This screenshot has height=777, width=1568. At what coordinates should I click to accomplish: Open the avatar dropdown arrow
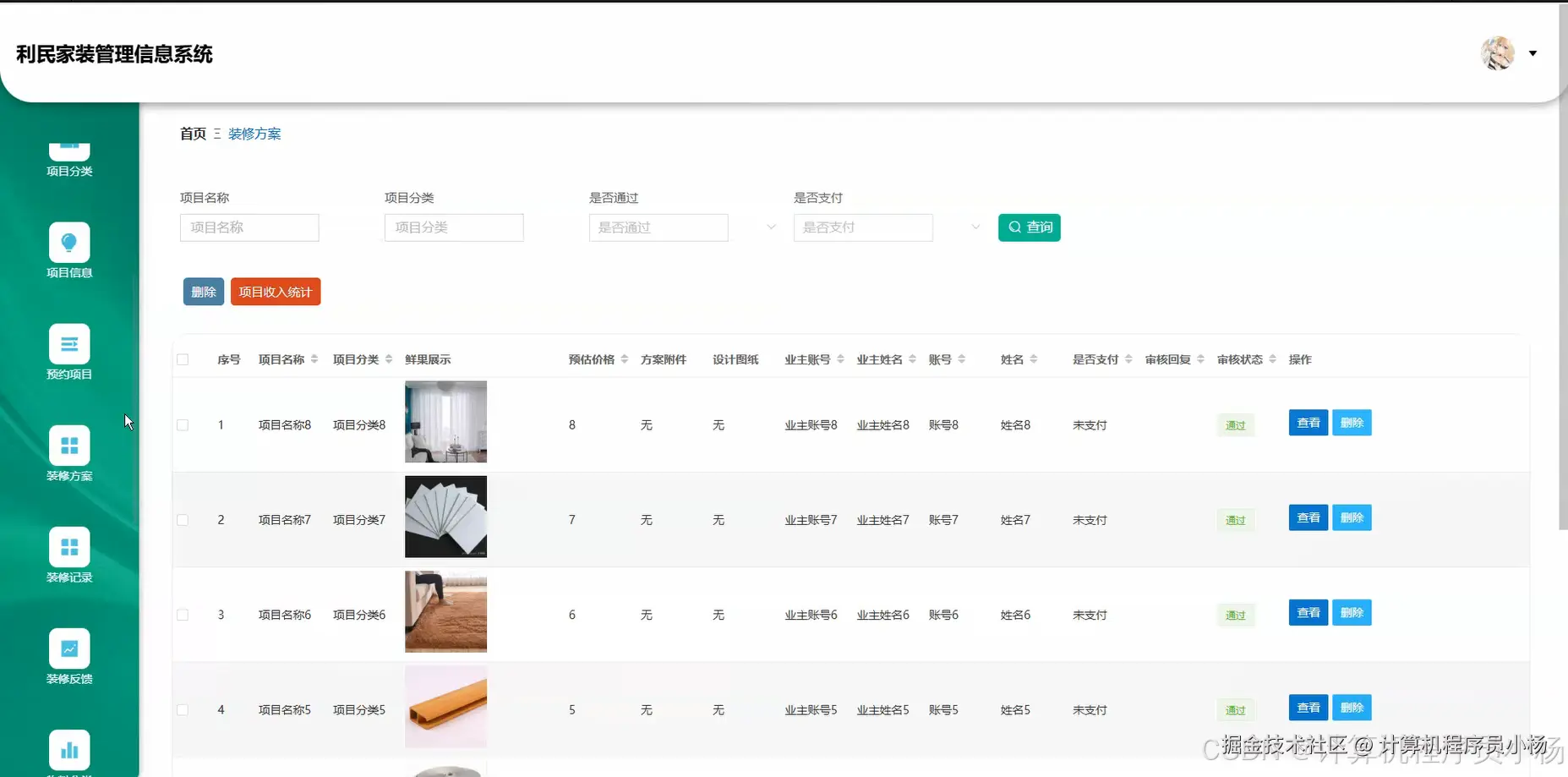pyautogui.click(x=1532, y=53)
